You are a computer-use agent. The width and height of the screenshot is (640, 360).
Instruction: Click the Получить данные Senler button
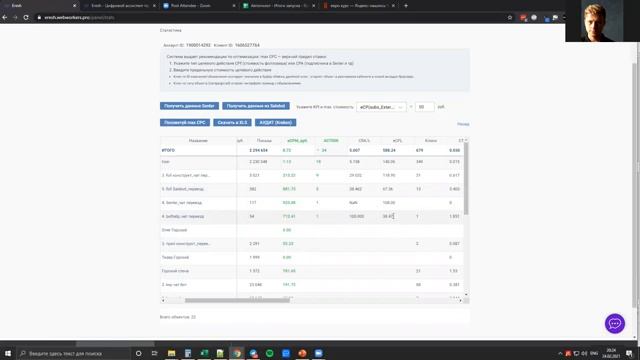click(189, 106)
